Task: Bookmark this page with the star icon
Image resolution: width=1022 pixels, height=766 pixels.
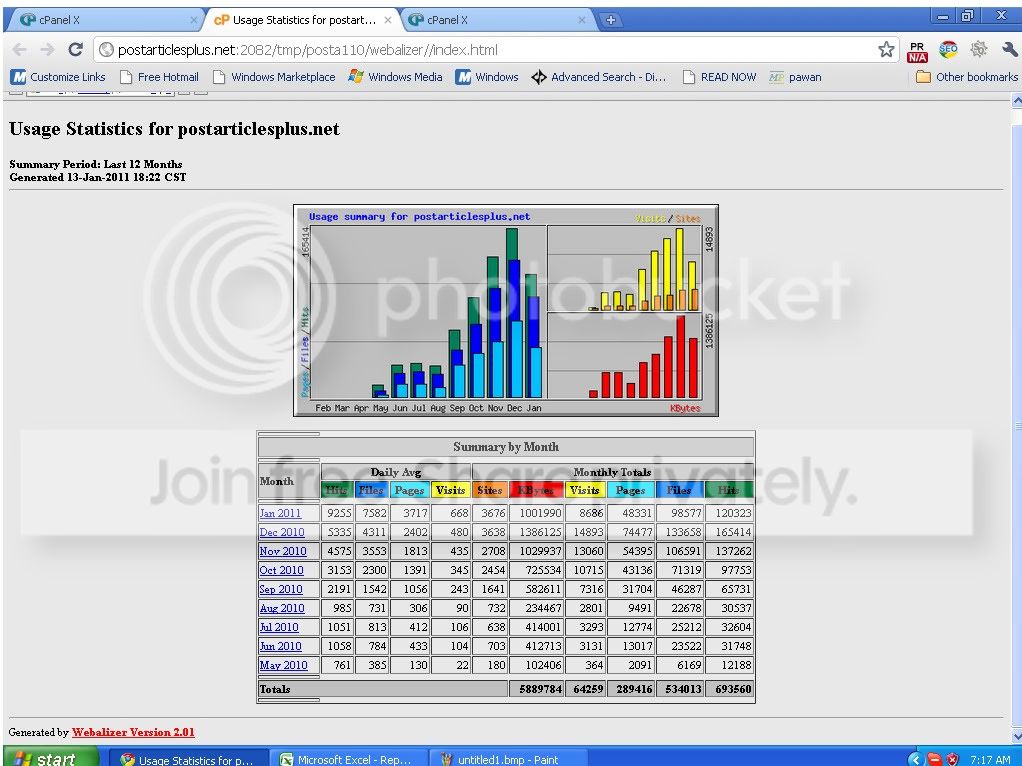Action: tap(886, 50)
